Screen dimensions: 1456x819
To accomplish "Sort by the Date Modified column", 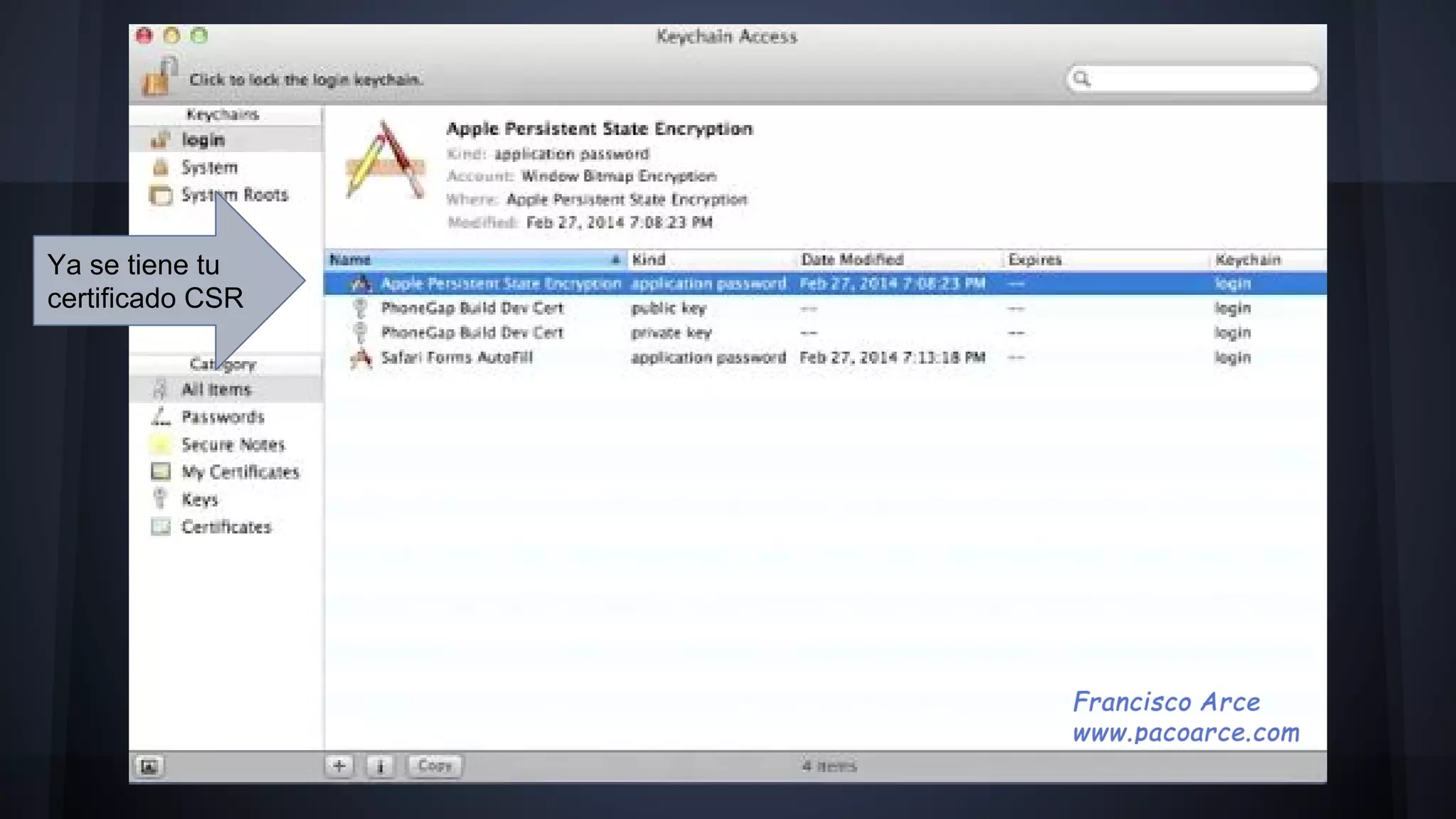I will point(852,259).
